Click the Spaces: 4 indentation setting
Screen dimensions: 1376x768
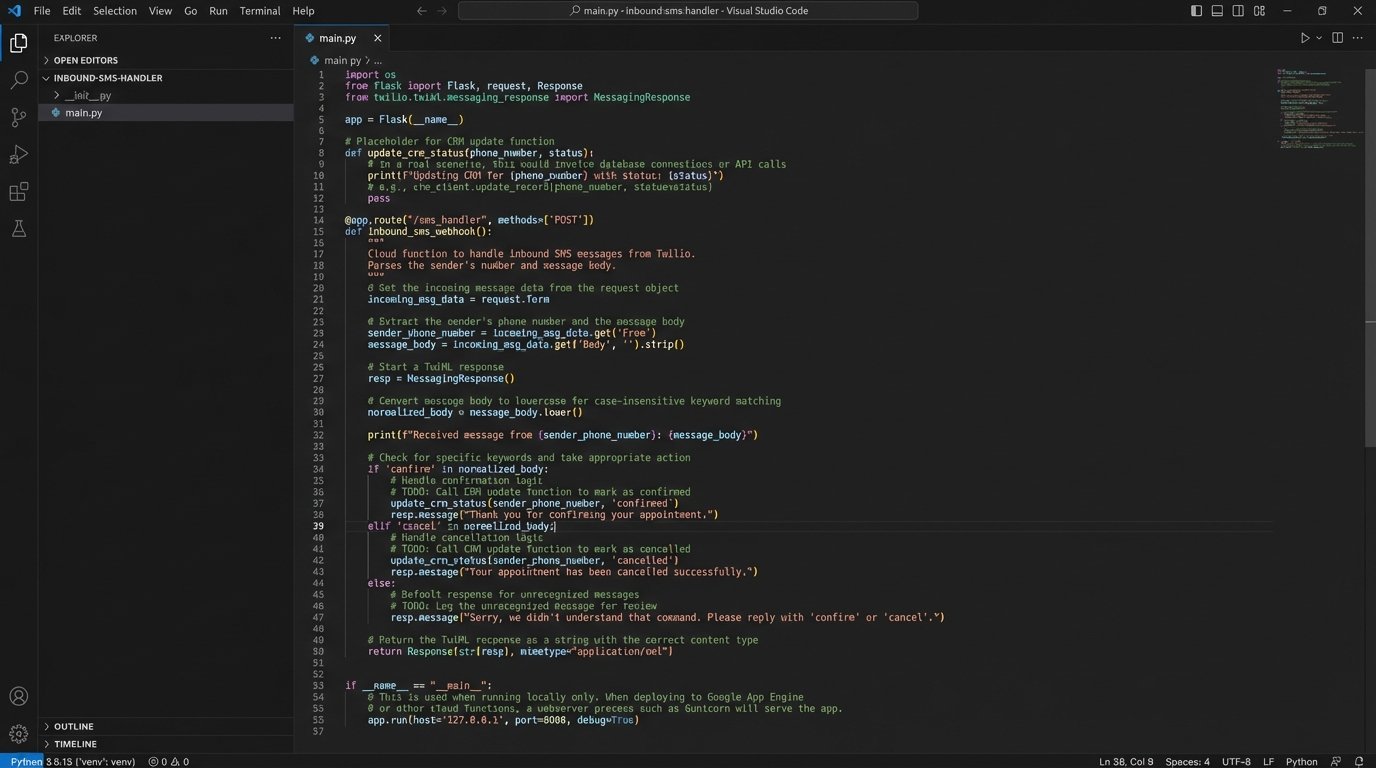(x=1187, y=762)
